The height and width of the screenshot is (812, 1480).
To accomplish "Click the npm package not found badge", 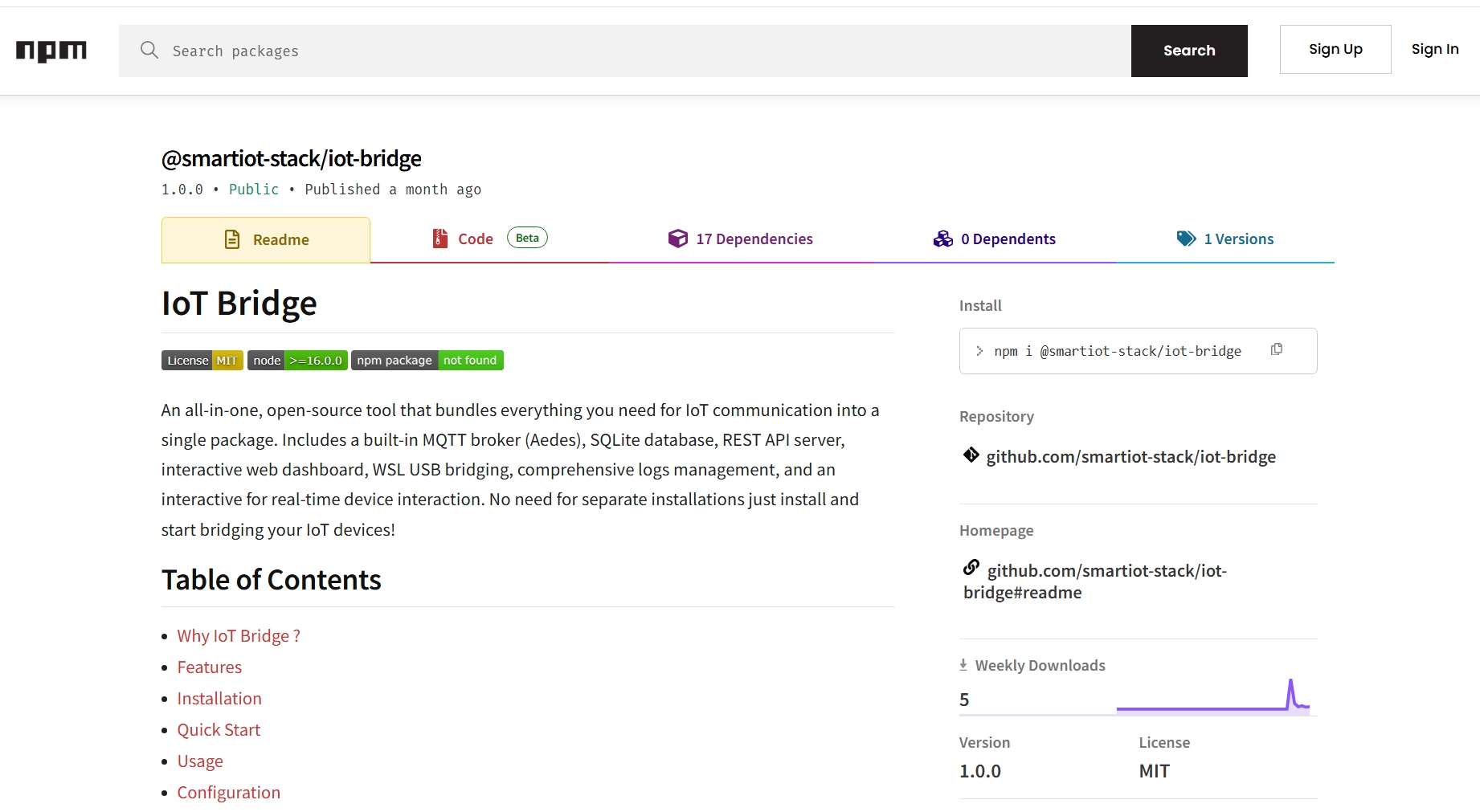I will 427,361.
